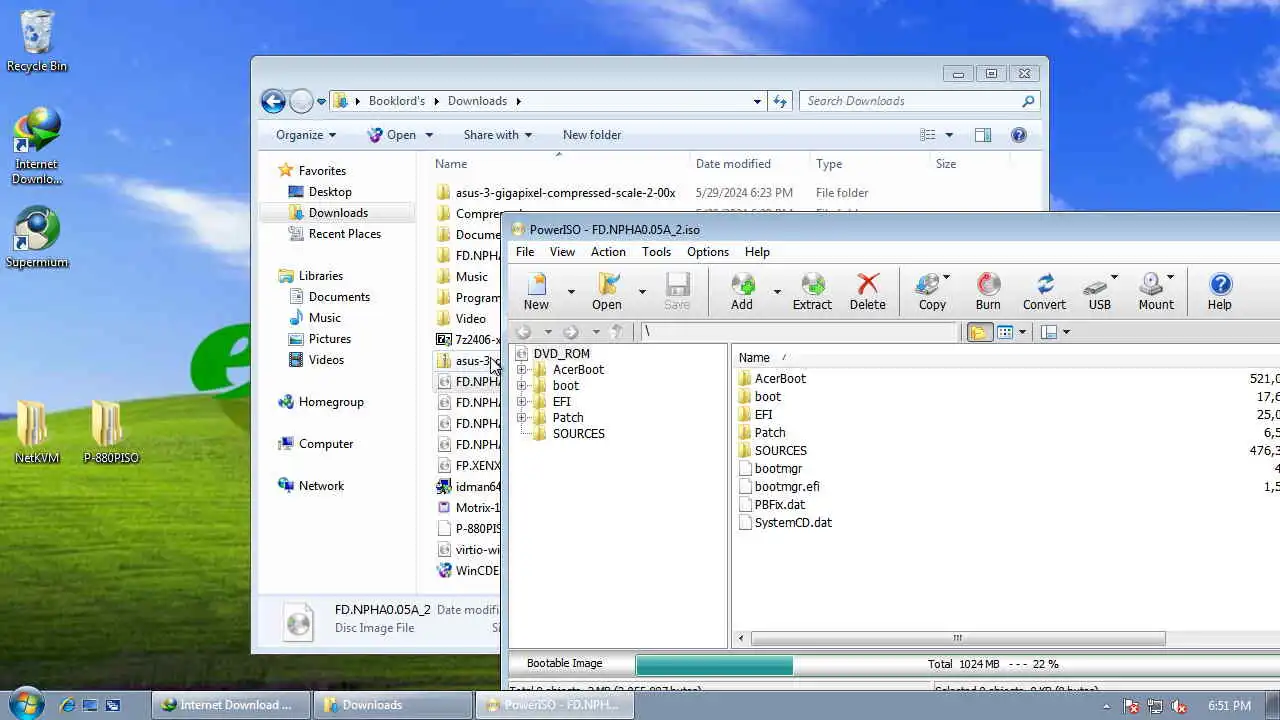
Task: Click the Internet Explorer taskbar icon
Action: (67, 705)
